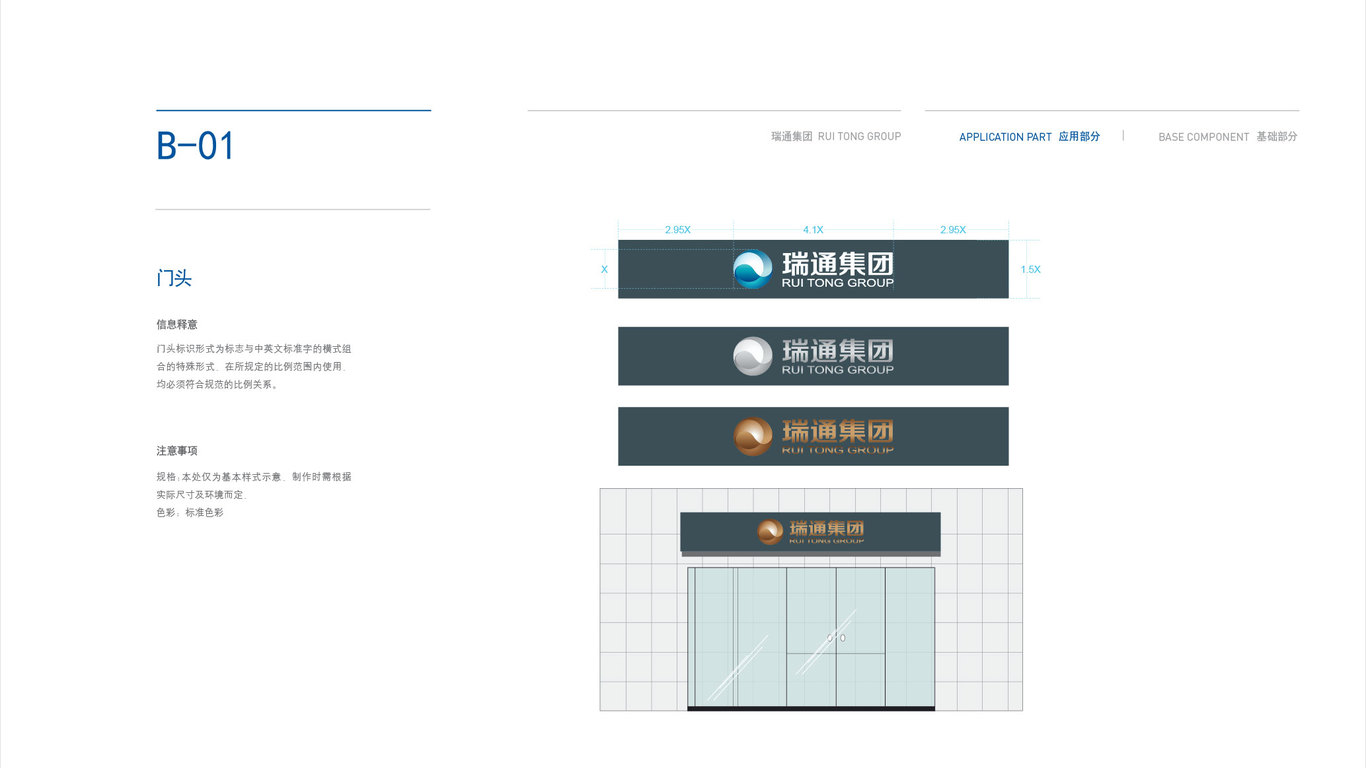
Task: Open the APPLICATION PART 应用部分 section
Action: (1029, 137)
